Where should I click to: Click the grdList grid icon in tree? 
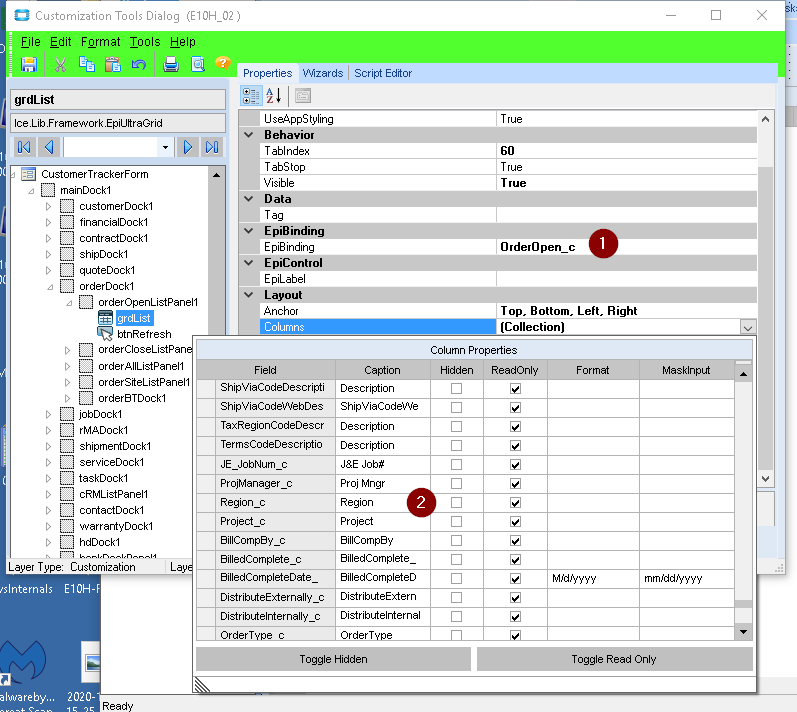(x=105, y=318)
